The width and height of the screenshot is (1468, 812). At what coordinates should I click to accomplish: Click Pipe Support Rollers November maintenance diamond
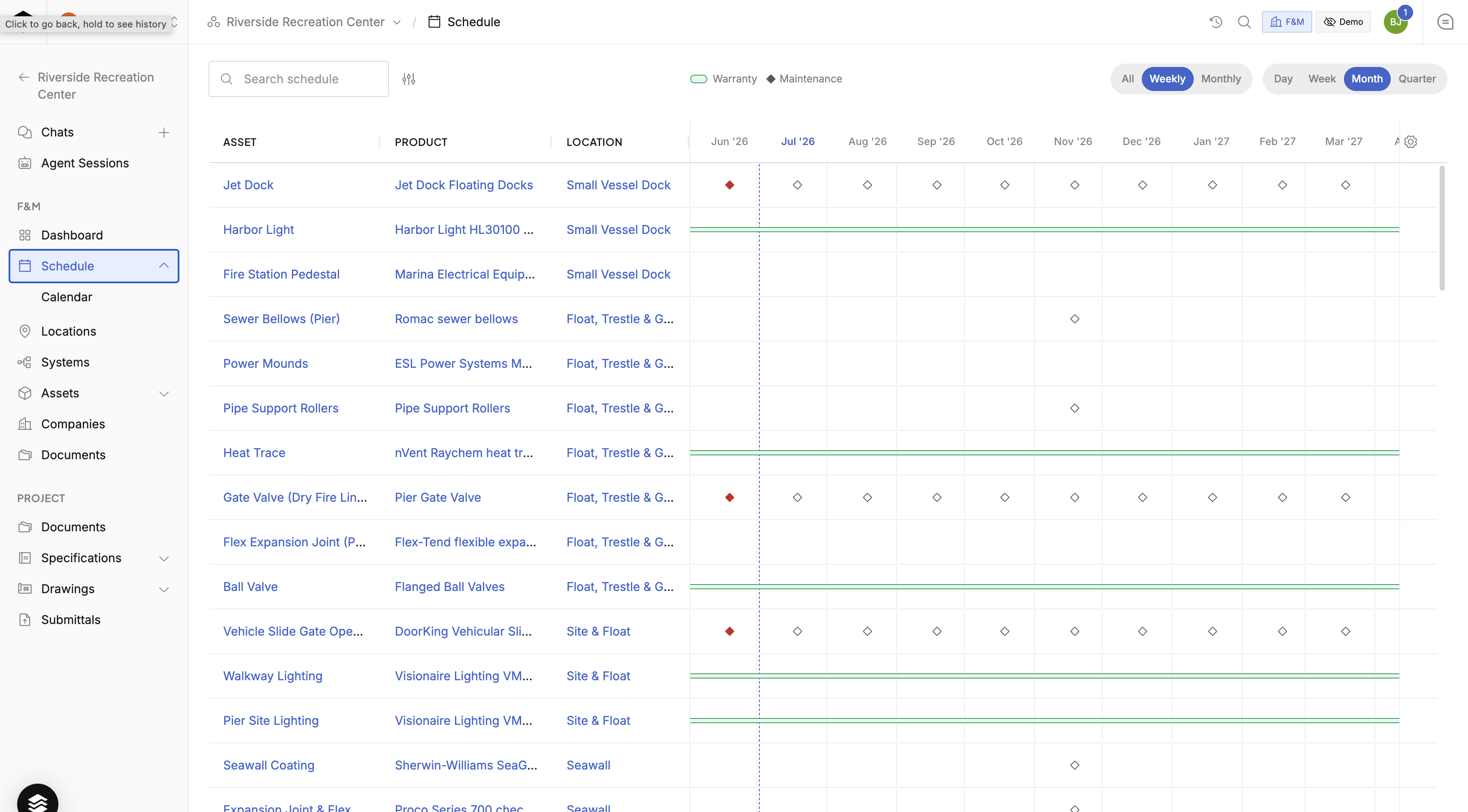click(1075, 409)
